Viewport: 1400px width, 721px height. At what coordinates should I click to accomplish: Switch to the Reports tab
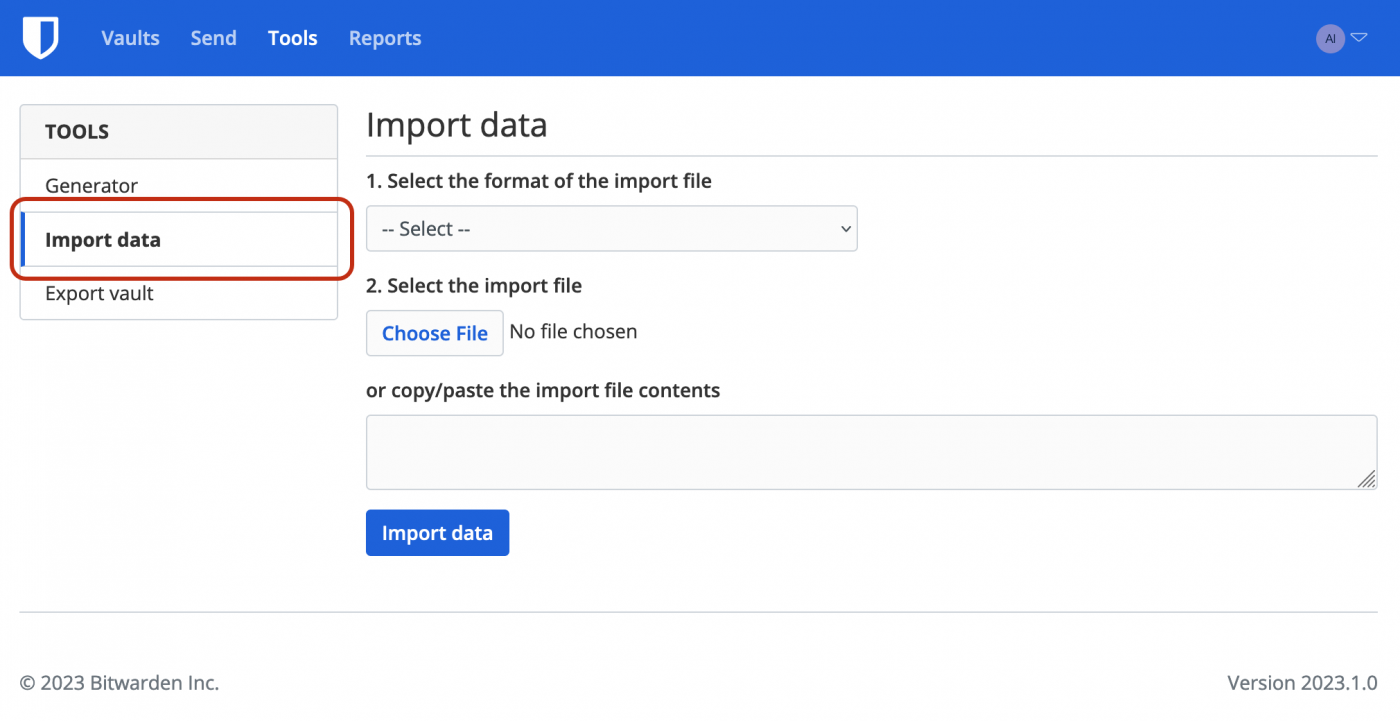pos(385,38)
